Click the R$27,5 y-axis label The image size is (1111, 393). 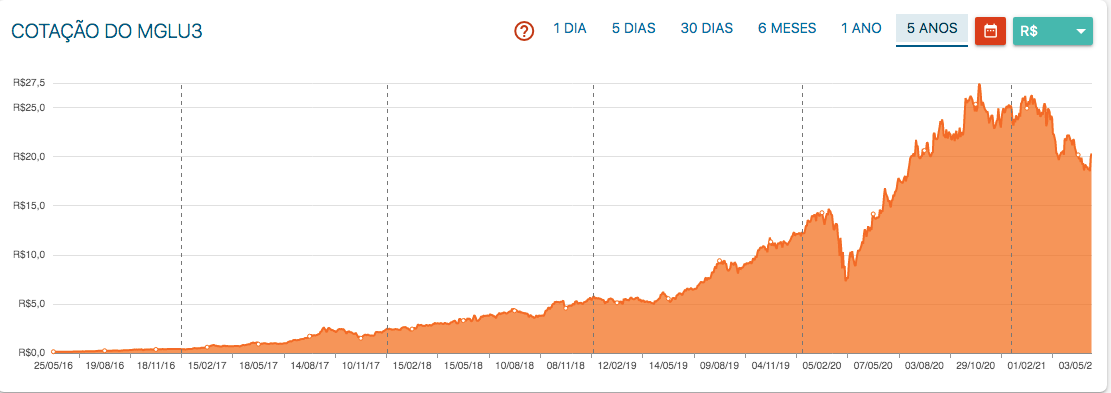(29, 83)
